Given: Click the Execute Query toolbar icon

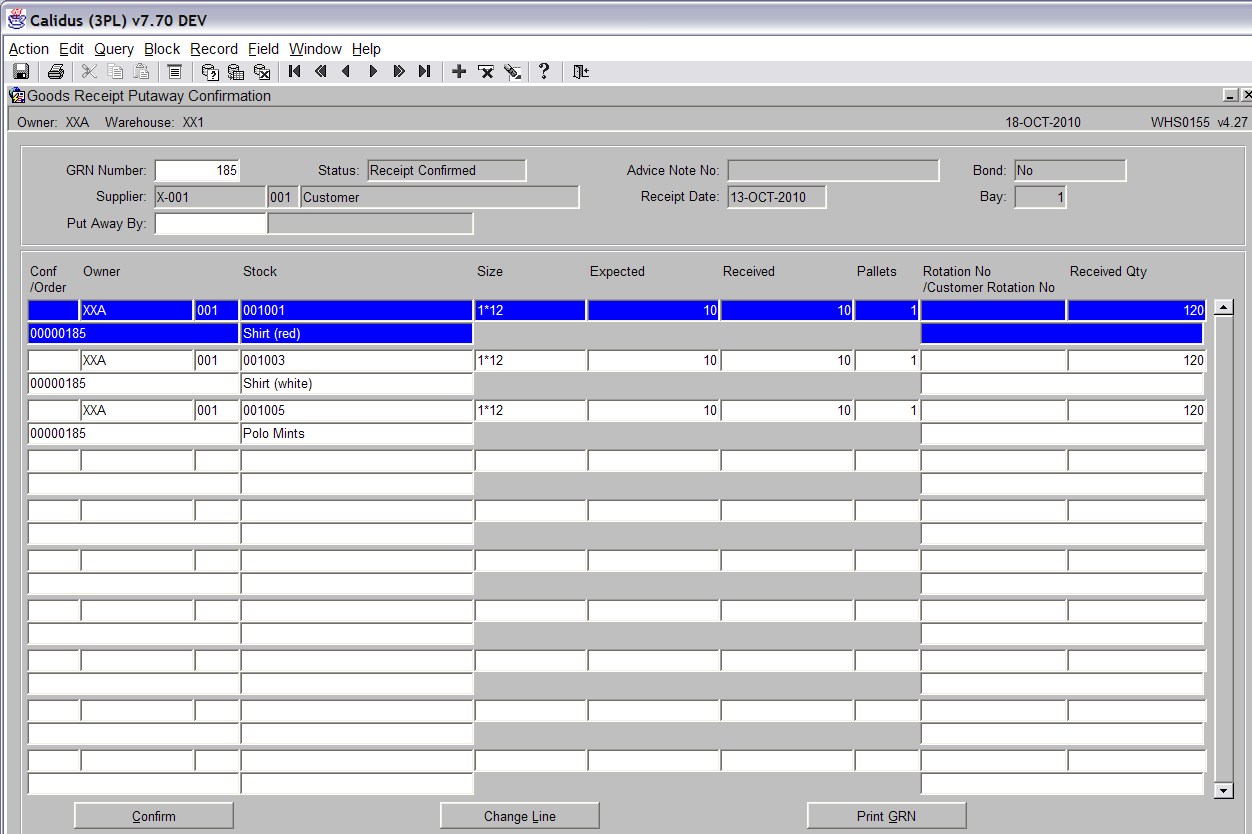Looking at the screenshot, I should (236, 71).
